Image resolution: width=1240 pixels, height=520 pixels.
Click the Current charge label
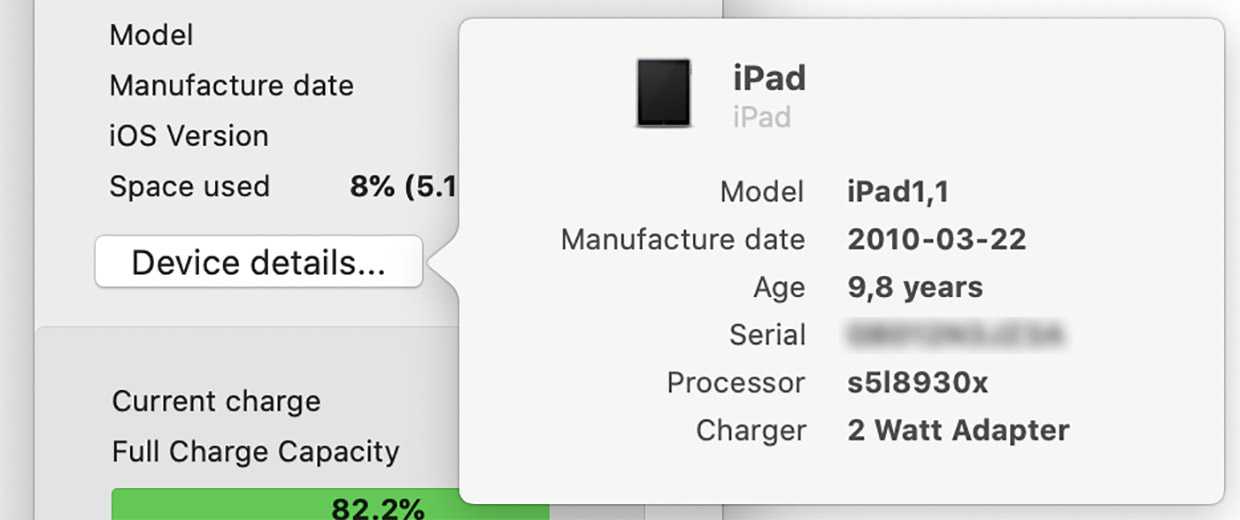(216, 402)
